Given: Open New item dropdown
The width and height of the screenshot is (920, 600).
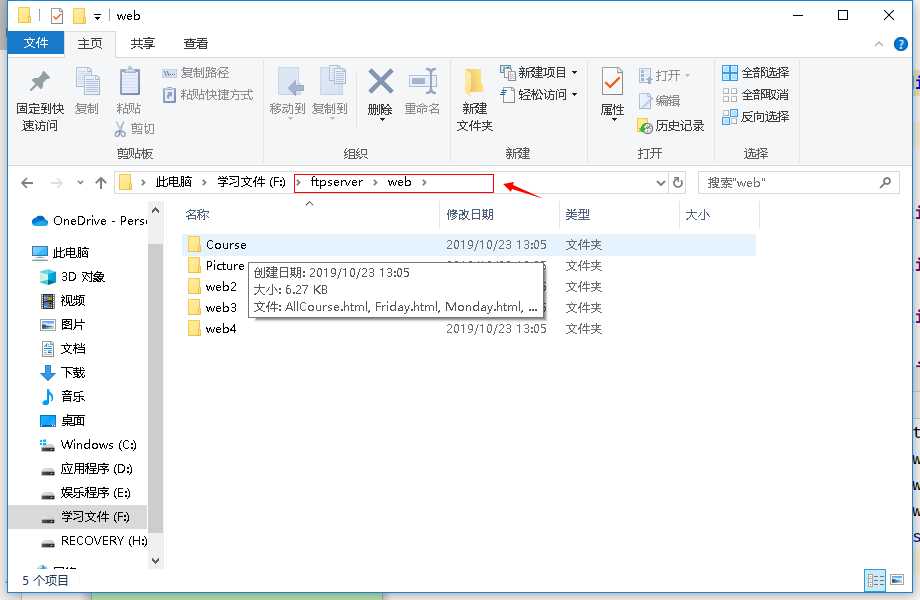Looking at the screenshot, I should tap(539, 73).
